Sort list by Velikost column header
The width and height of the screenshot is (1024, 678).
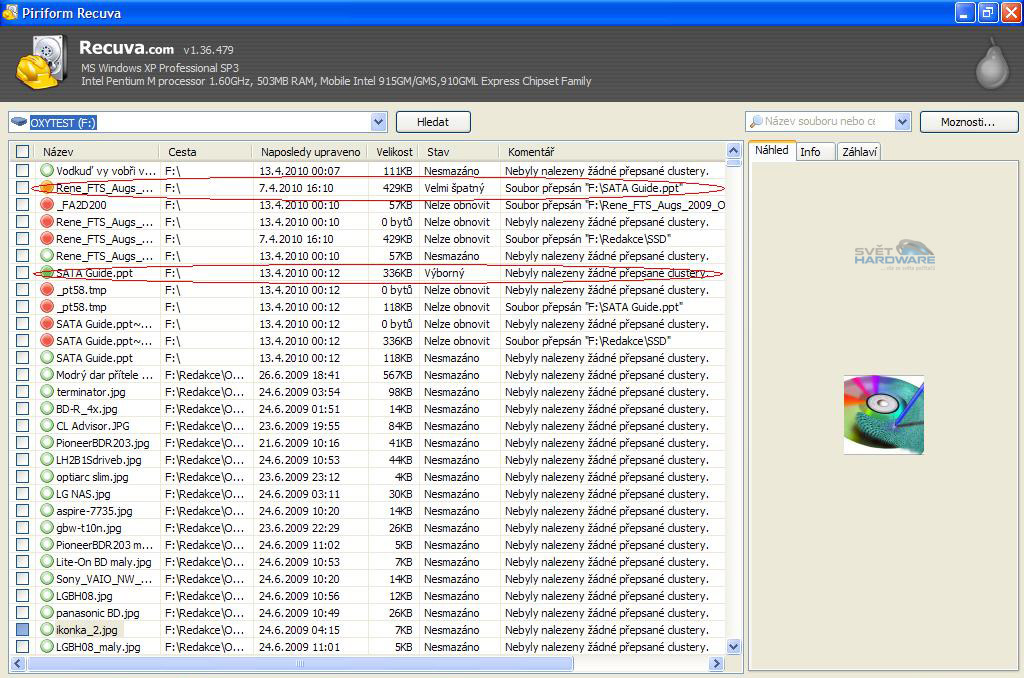point(394,152)
